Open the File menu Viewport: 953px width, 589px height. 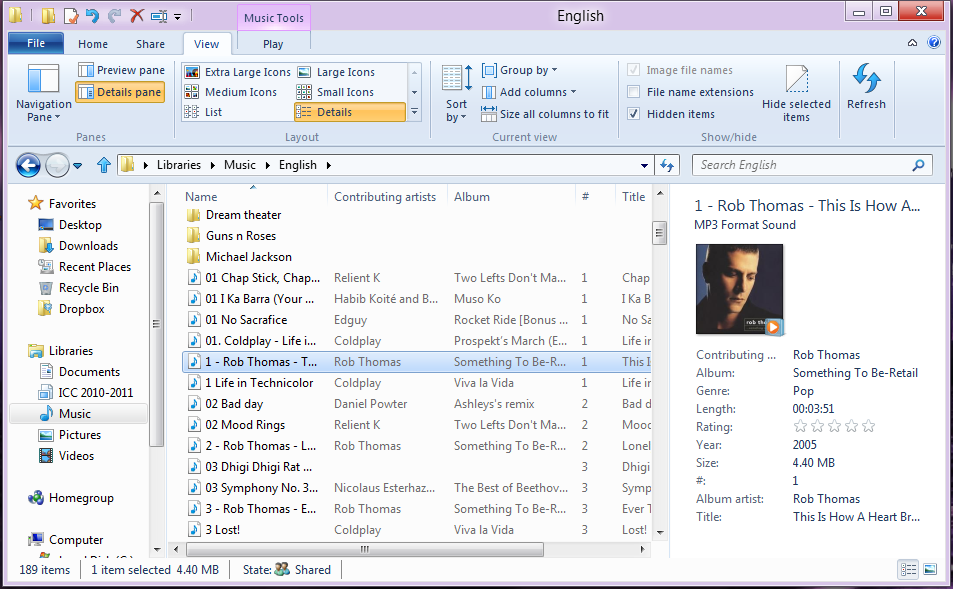point(35,42)
